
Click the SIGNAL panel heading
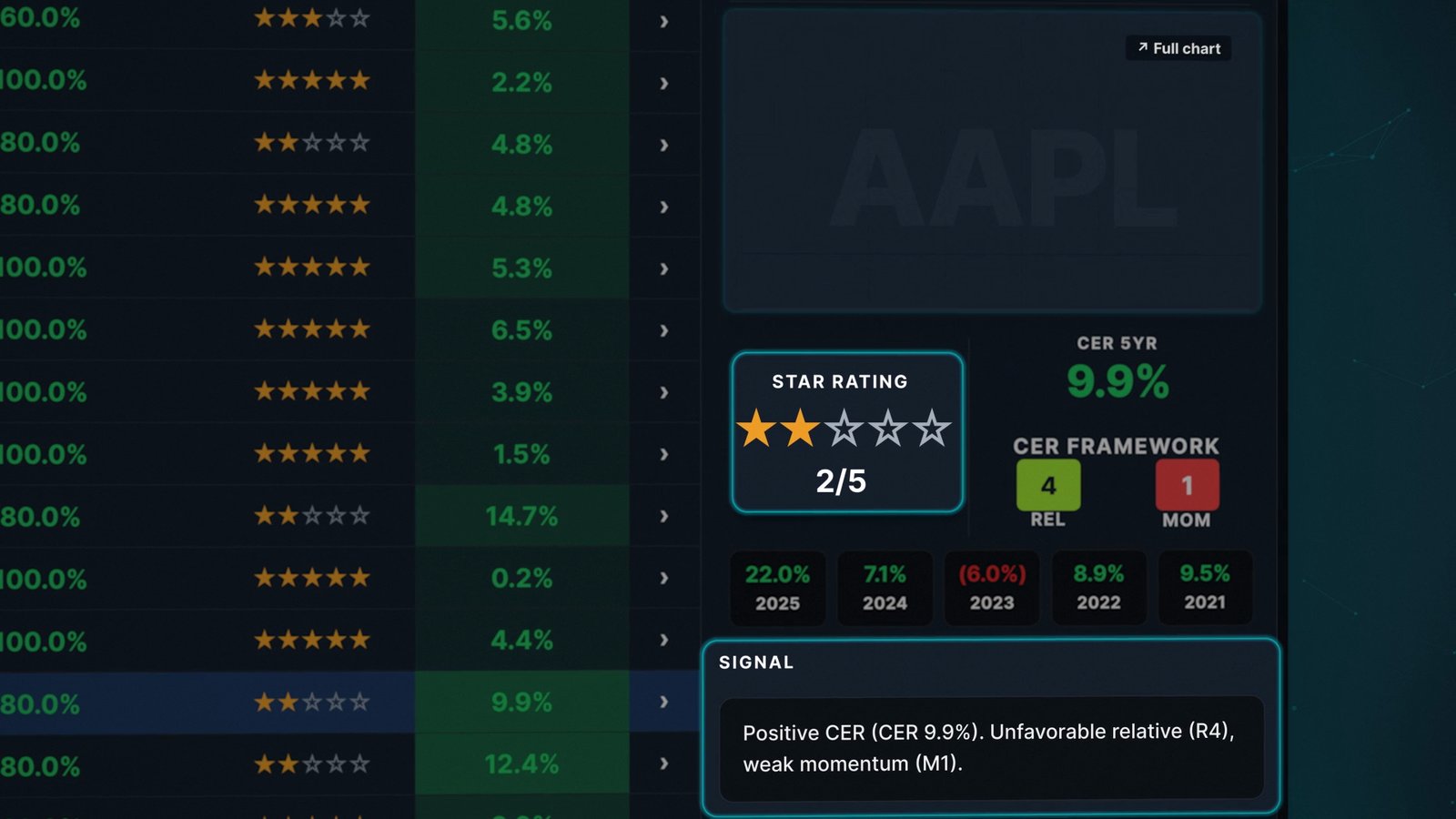(756, 662)
